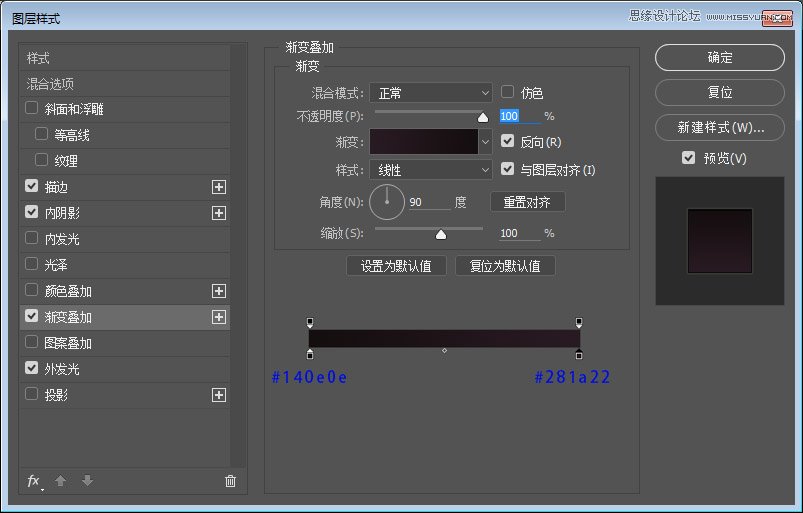
Task: Add another 描边 effect with plus icon
Action: point(219,187)
